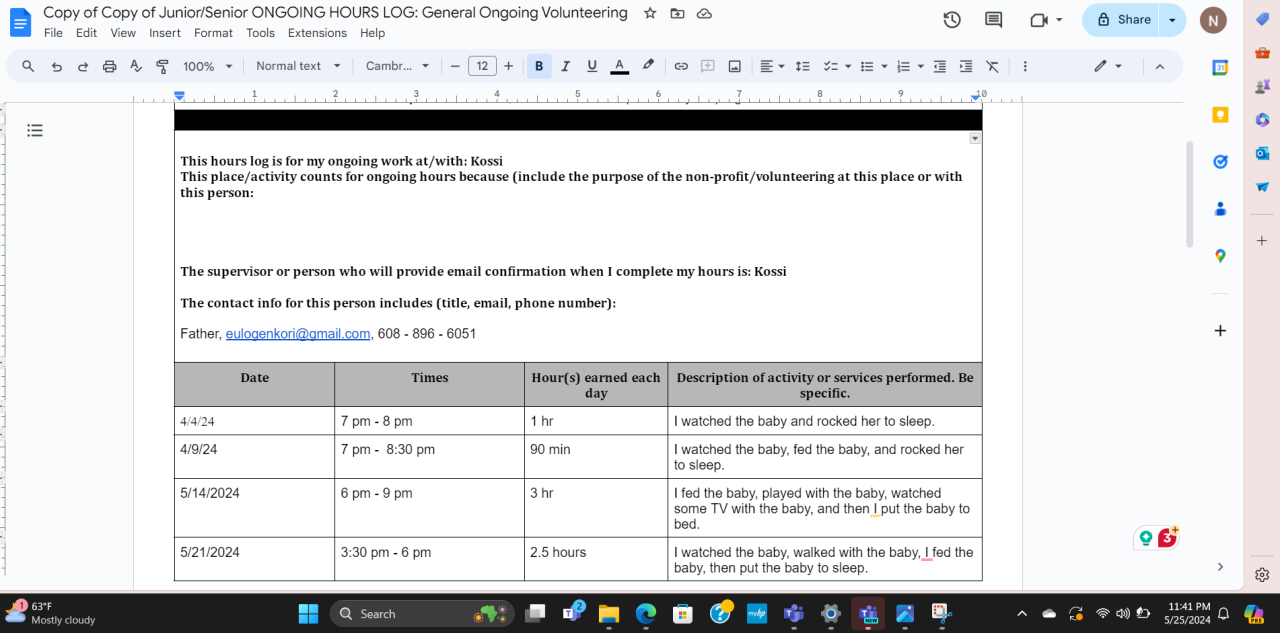The height and width of the screenshot is (633, 1280).
Task: Open the table options arrow at the top right
Action: 975,138
